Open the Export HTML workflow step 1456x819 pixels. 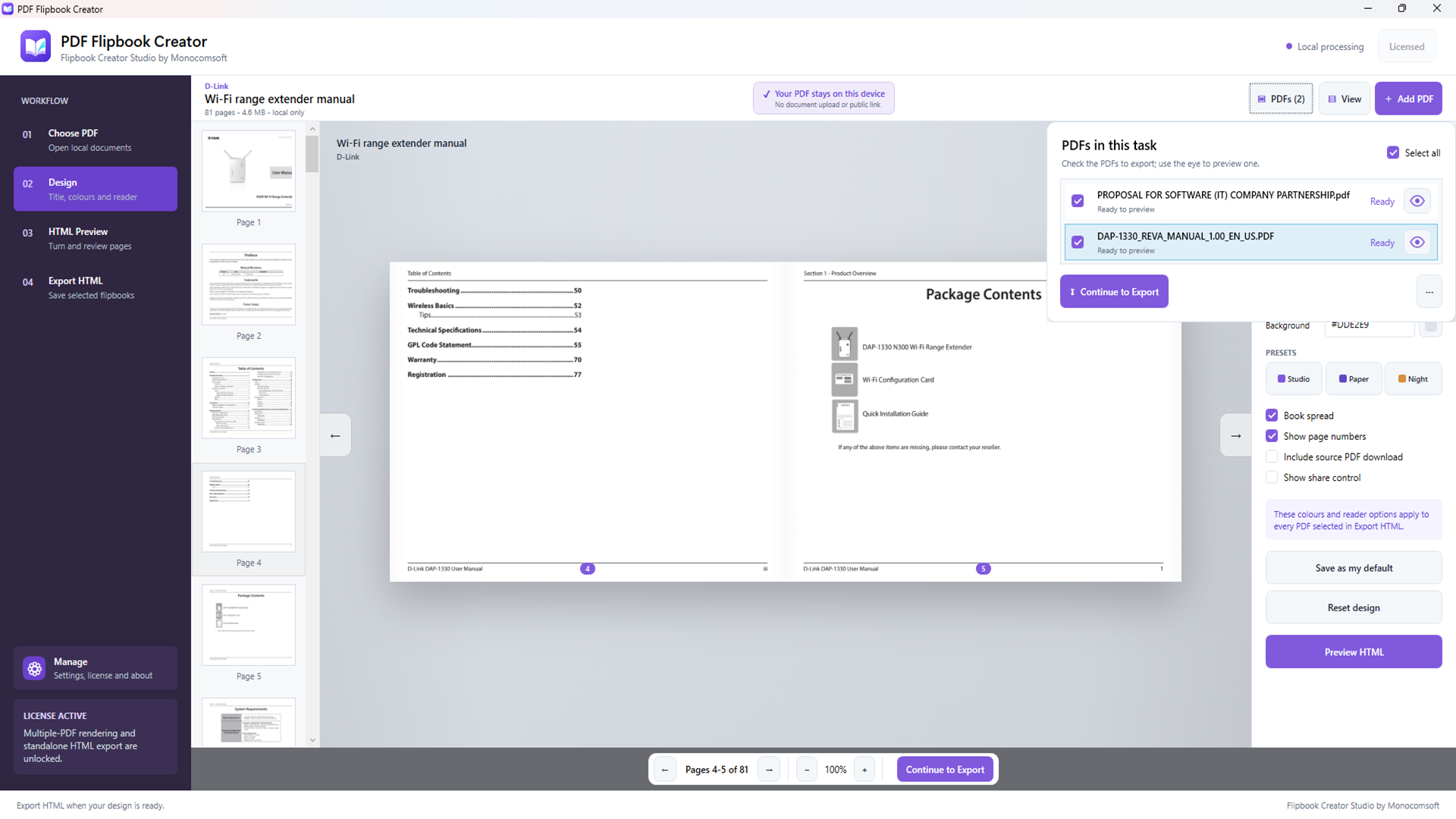point(96,287)
